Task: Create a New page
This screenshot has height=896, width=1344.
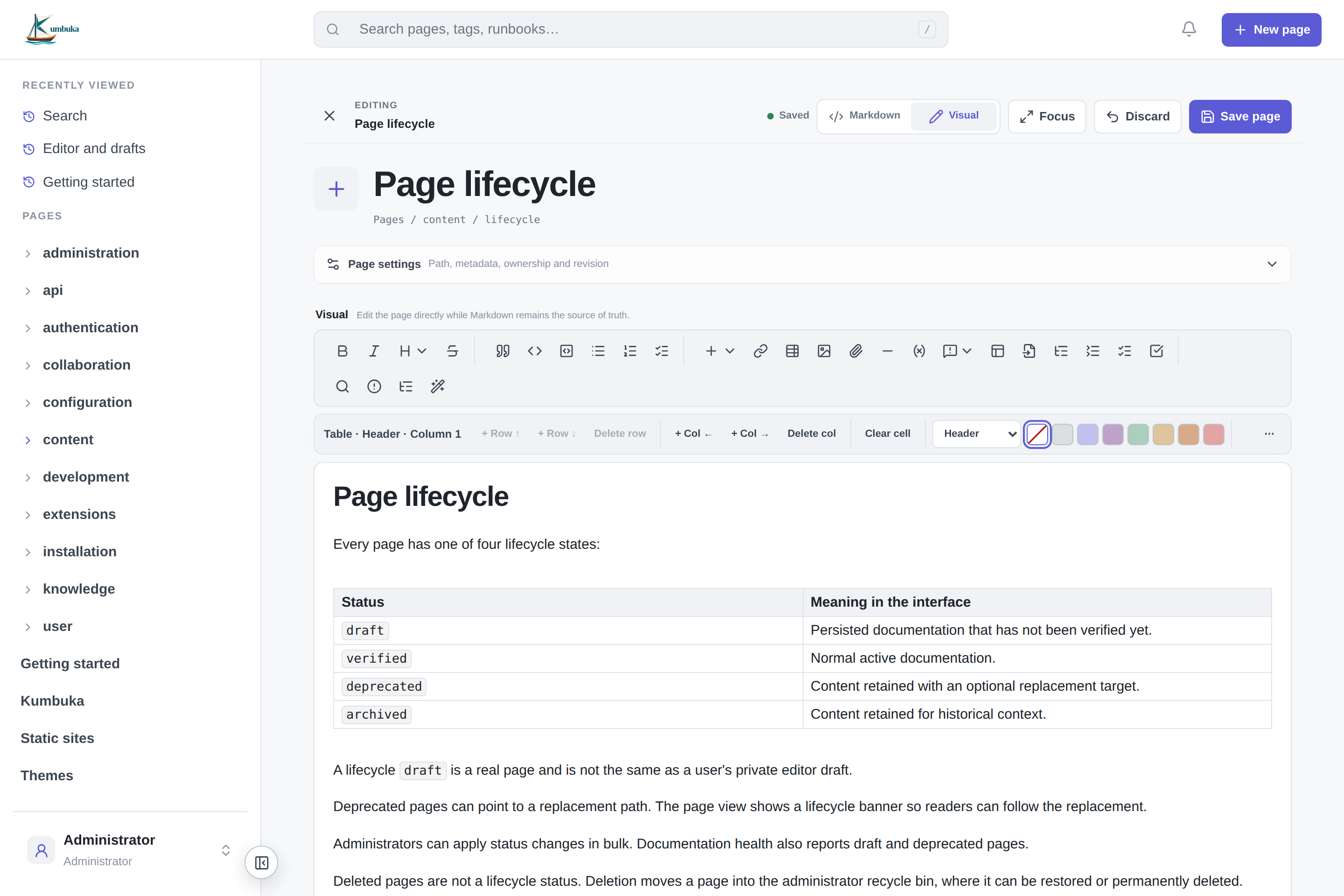Action: click(x=1271, y=30)
